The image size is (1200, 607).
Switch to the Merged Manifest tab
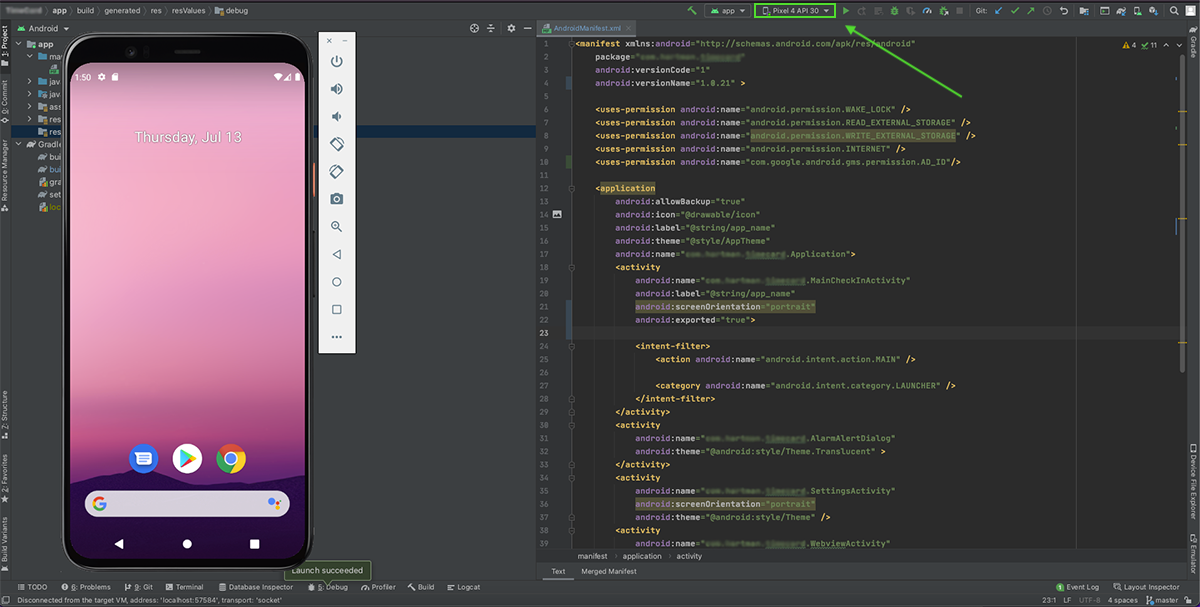[607, 572]
